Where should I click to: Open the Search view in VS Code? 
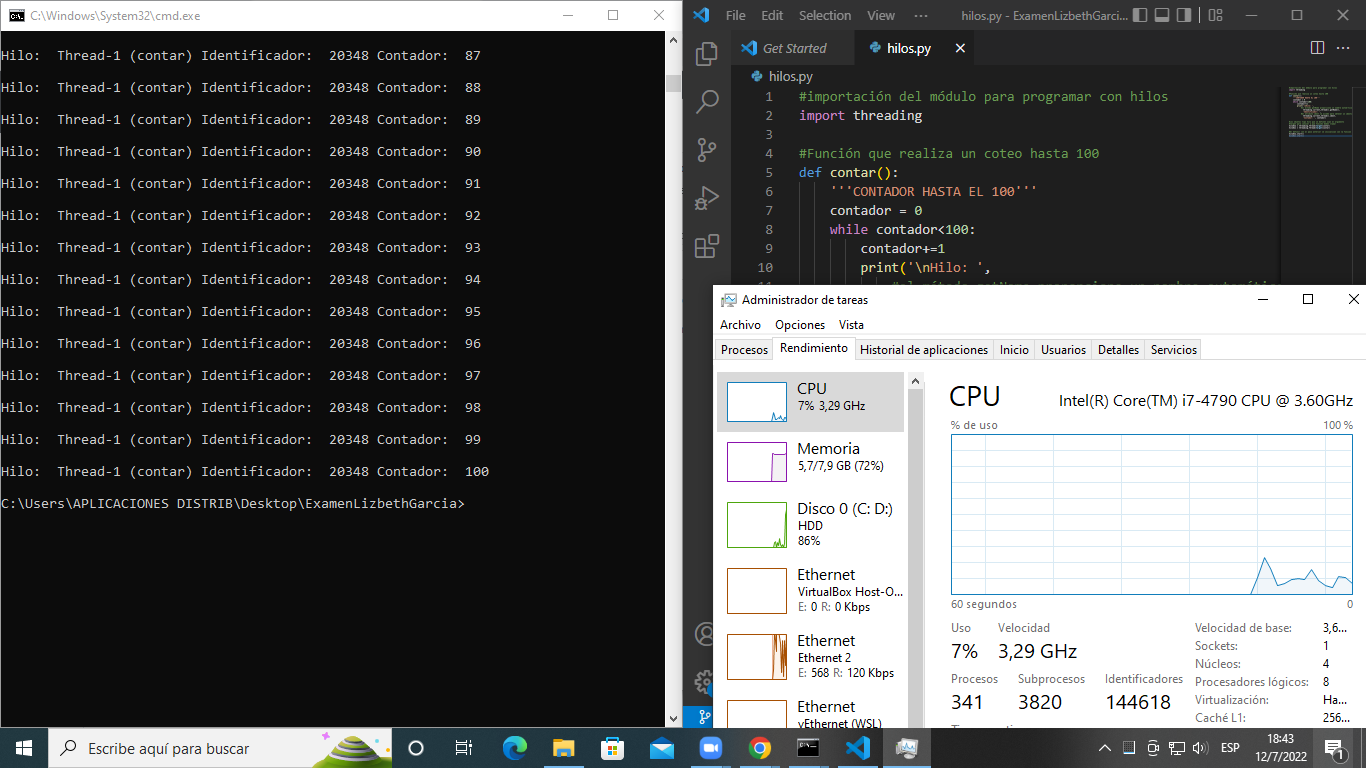707,101
